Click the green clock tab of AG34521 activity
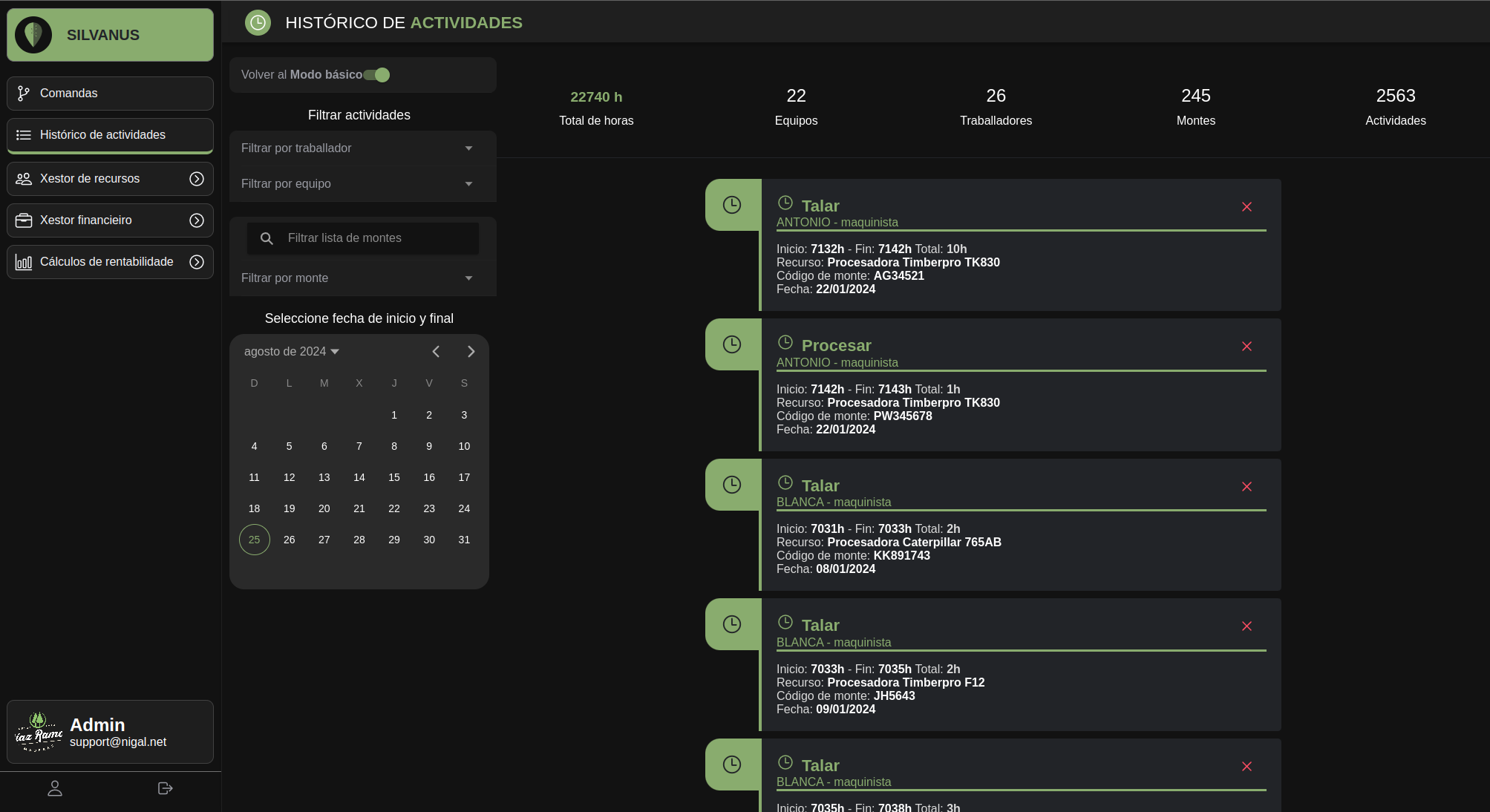This screenshot has width=1490, height=812. click(733, 205)
